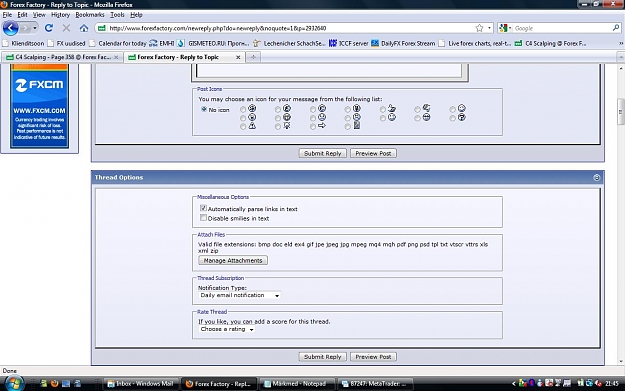This screenshot has height=391, width=625.
Task: Open the EMHI bookmark
Action: (161, 43)
